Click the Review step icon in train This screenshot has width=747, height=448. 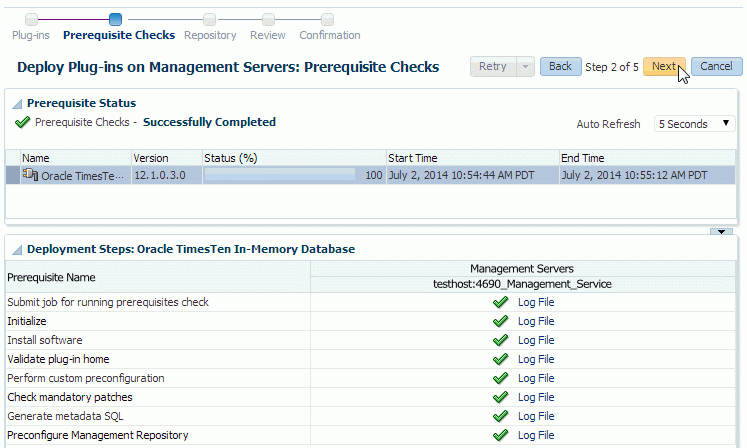pos(268,19)
